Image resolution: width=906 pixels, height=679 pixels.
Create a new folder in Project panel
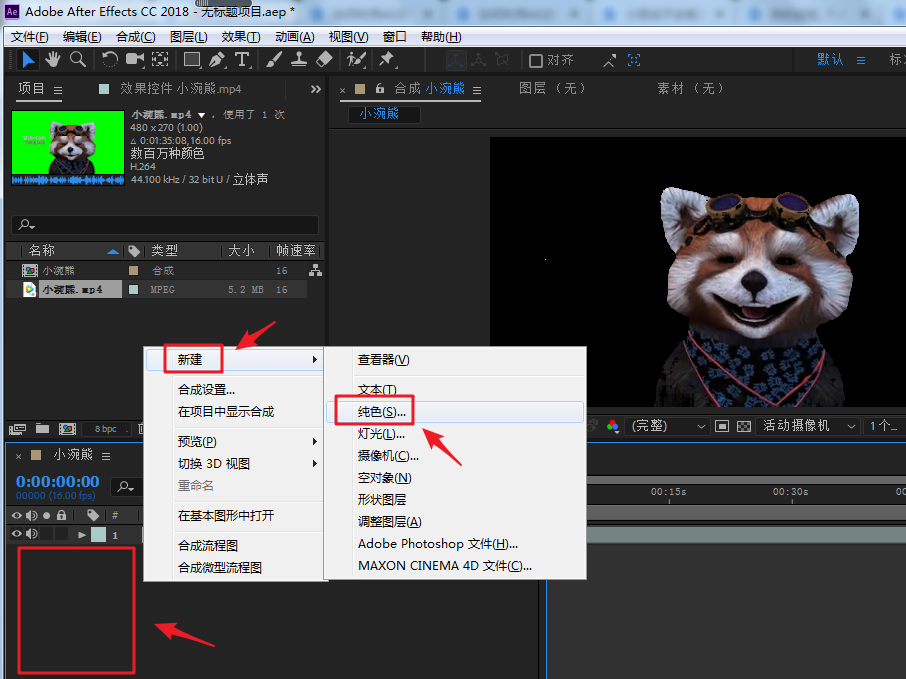click(42, 429)
